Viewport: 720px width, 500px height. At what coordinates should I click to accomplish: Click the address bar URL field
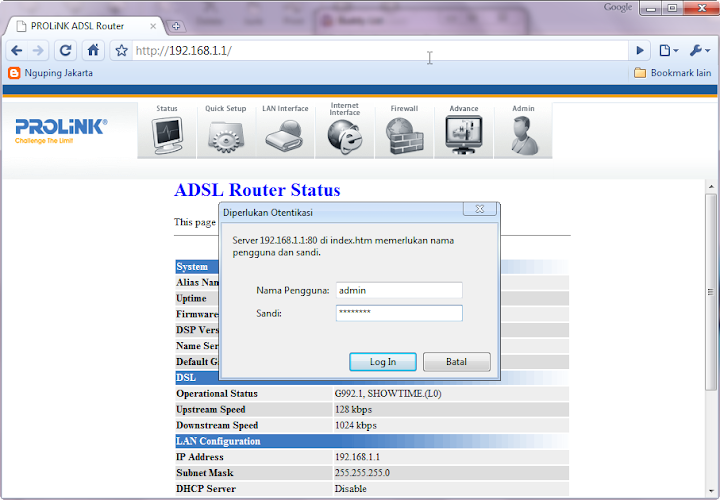tap(380, 51)
